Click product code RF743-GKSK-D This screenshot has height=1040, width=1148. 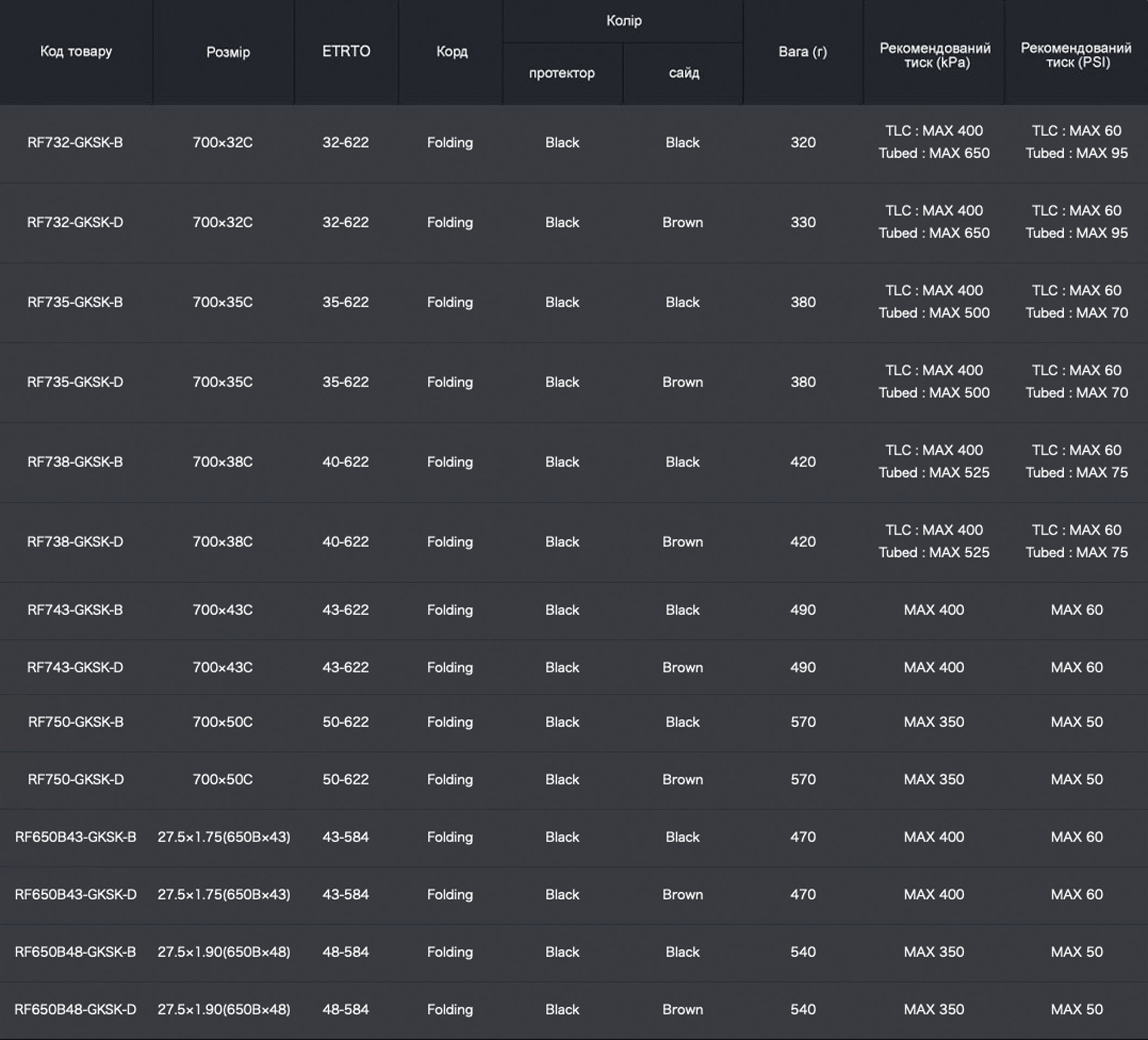coord(75,667)
